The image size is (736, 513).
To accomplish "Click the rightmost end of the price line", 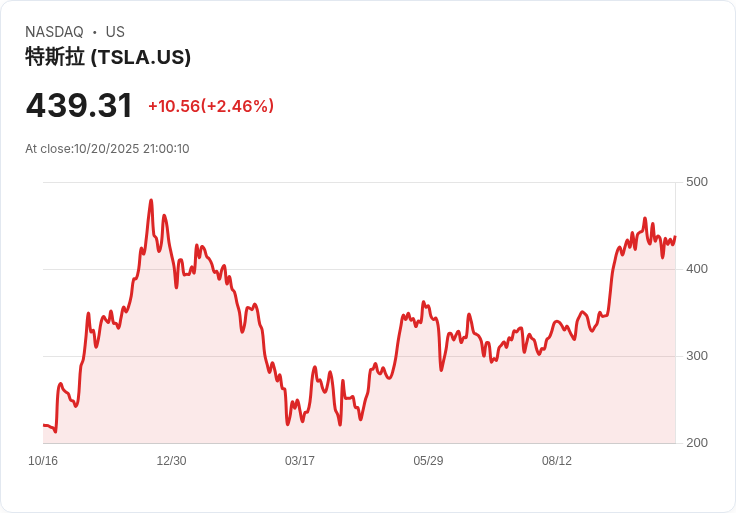I will click(675, 237).
